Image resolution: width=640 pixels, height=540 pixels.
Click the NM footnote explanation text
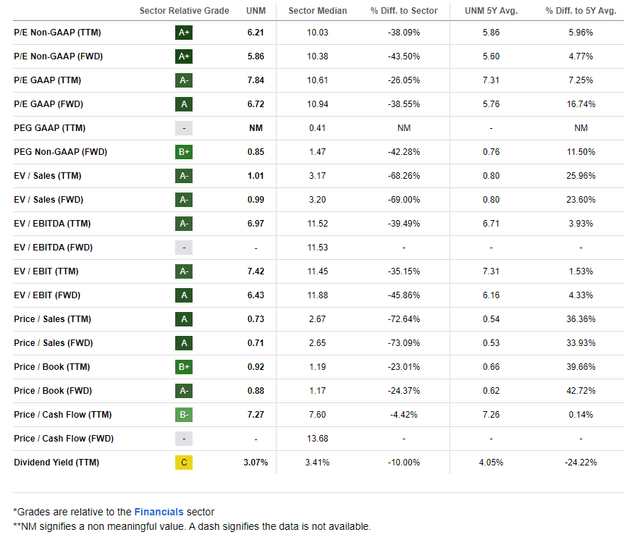coord(192,527)
